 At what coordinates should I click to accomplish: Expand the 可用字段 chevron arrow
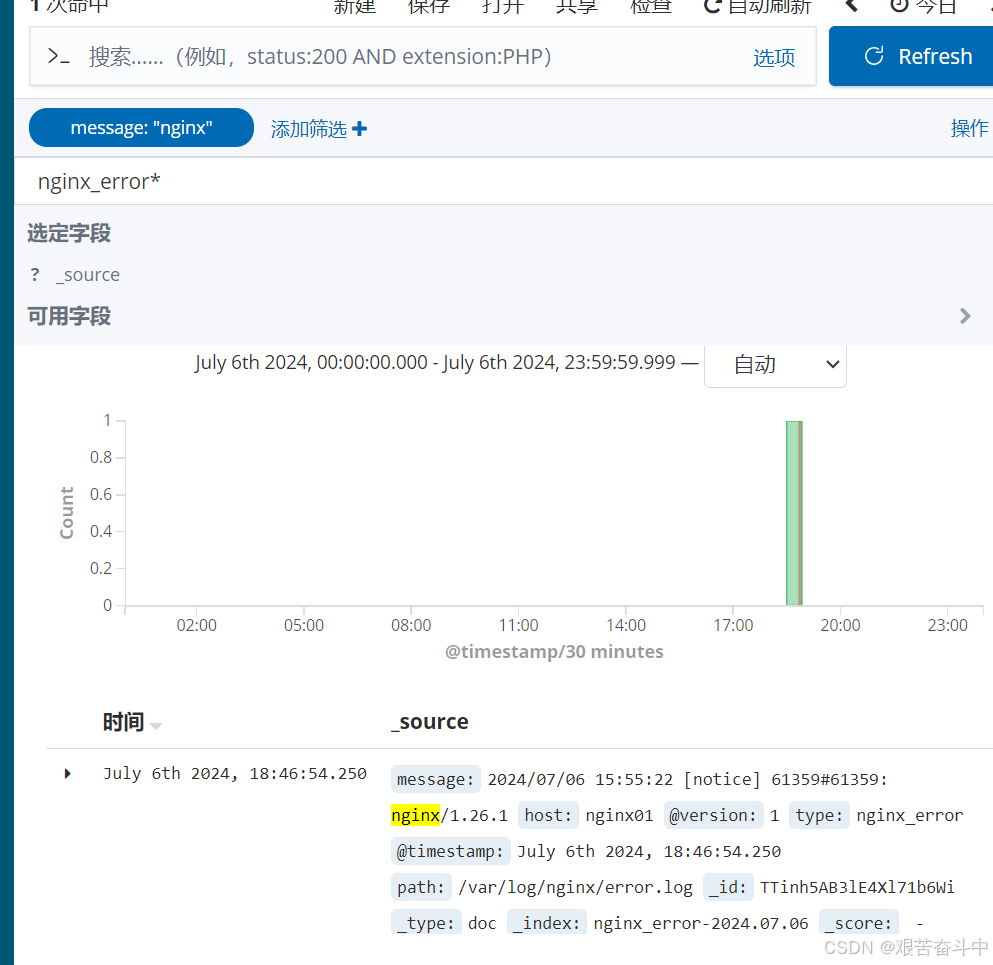[x=965, y=316]
